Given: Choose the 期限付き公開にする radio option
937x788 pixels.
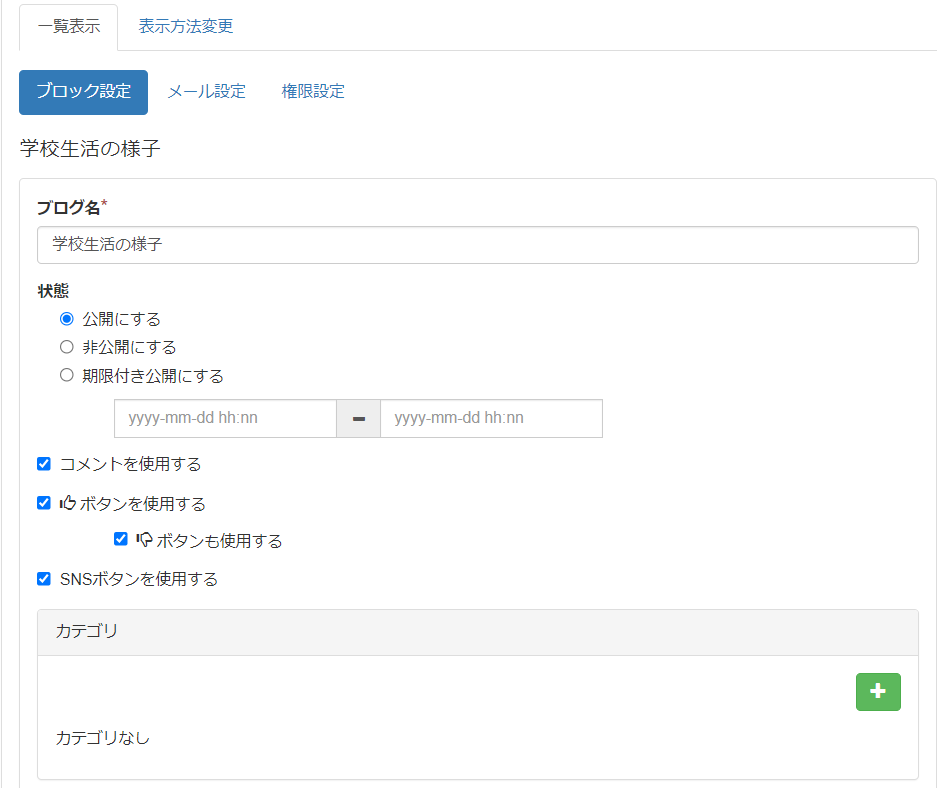Looking at the screenshot, I should [67, 376].
